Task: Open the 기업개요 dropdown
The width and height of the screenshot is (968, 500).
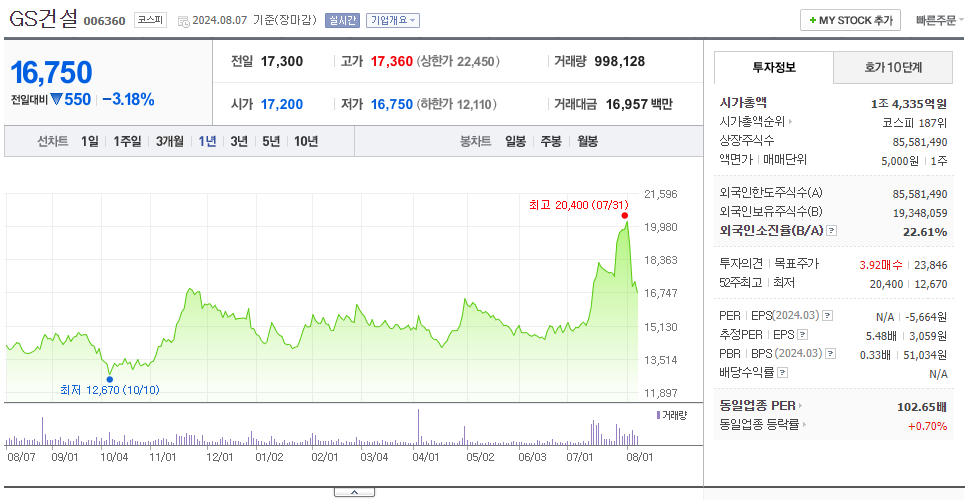Action: point(393,20)
